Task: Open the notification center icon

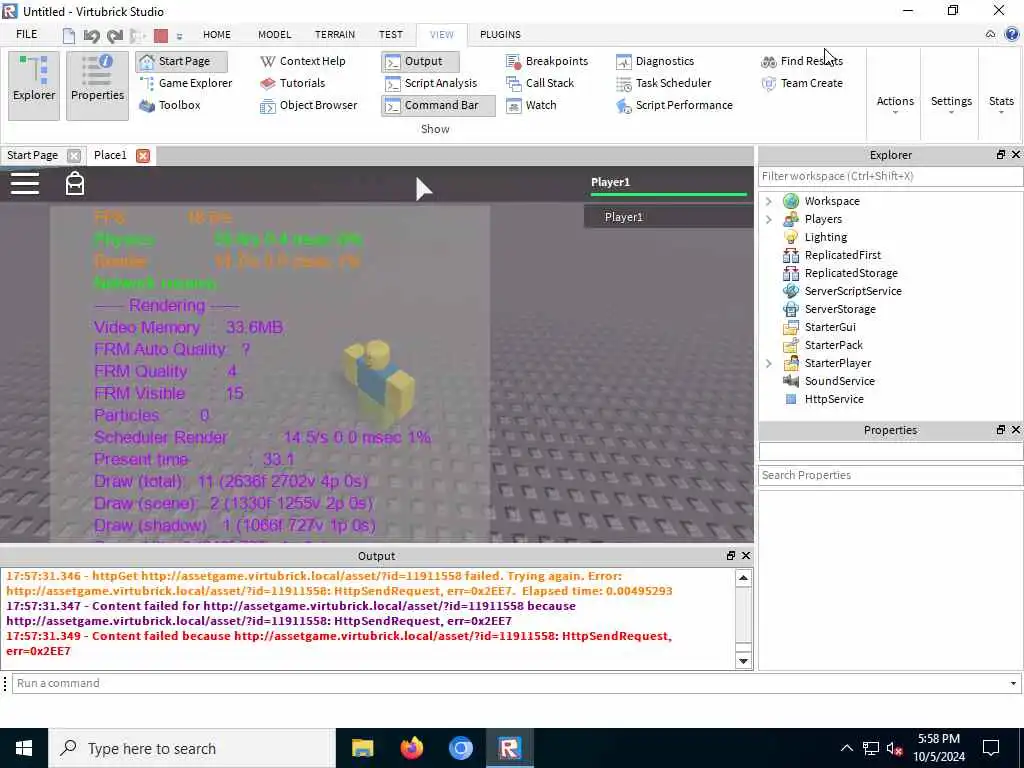Action: [991, 748]
